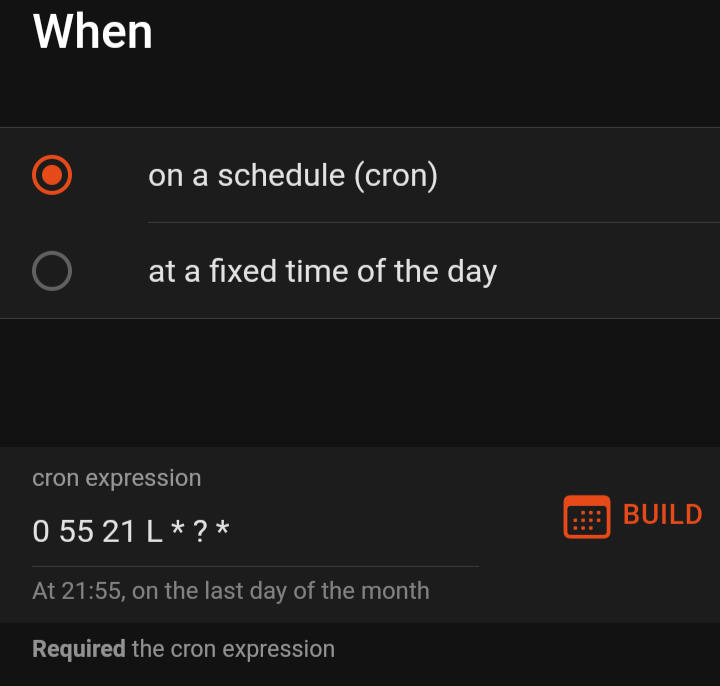Place cursor on "55" in cron expression
720x686 pixels.
[x=76, y=531]
